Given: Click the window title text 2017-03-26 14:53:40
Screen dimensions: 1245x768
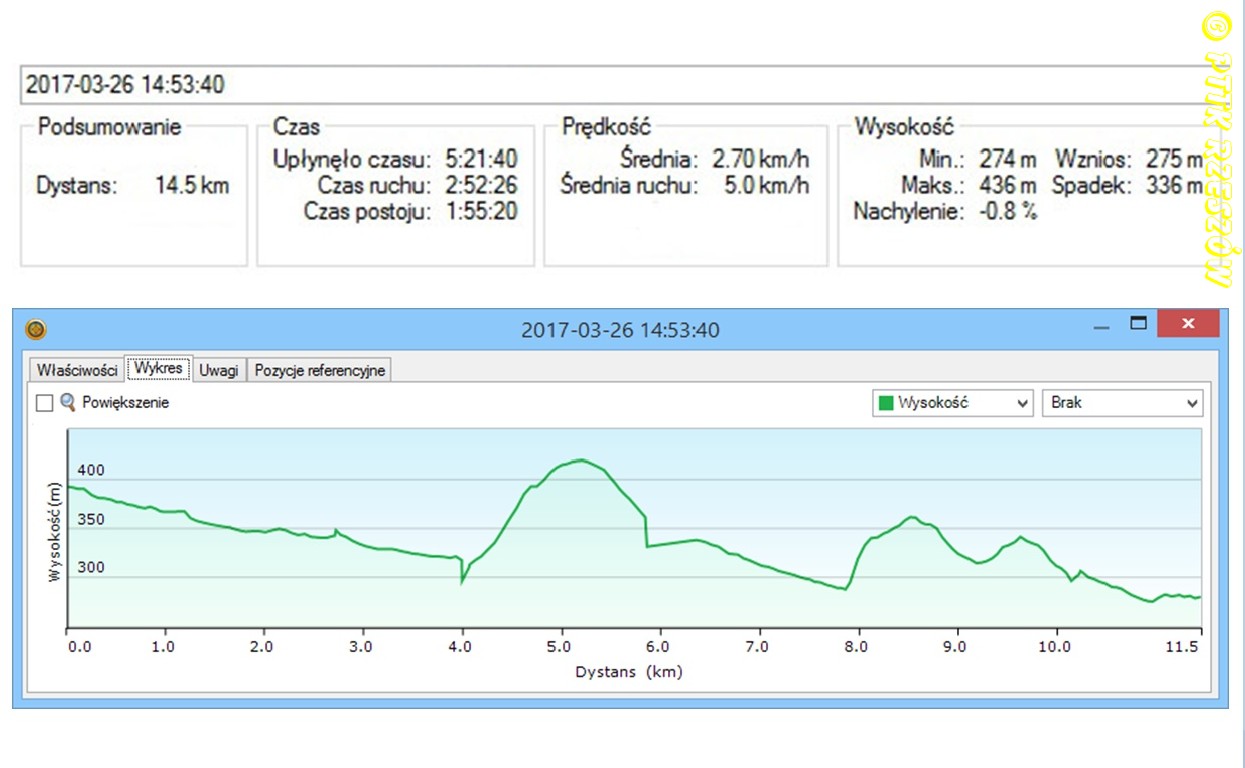Looking at the screenshot, I should [x=619, y=330].
